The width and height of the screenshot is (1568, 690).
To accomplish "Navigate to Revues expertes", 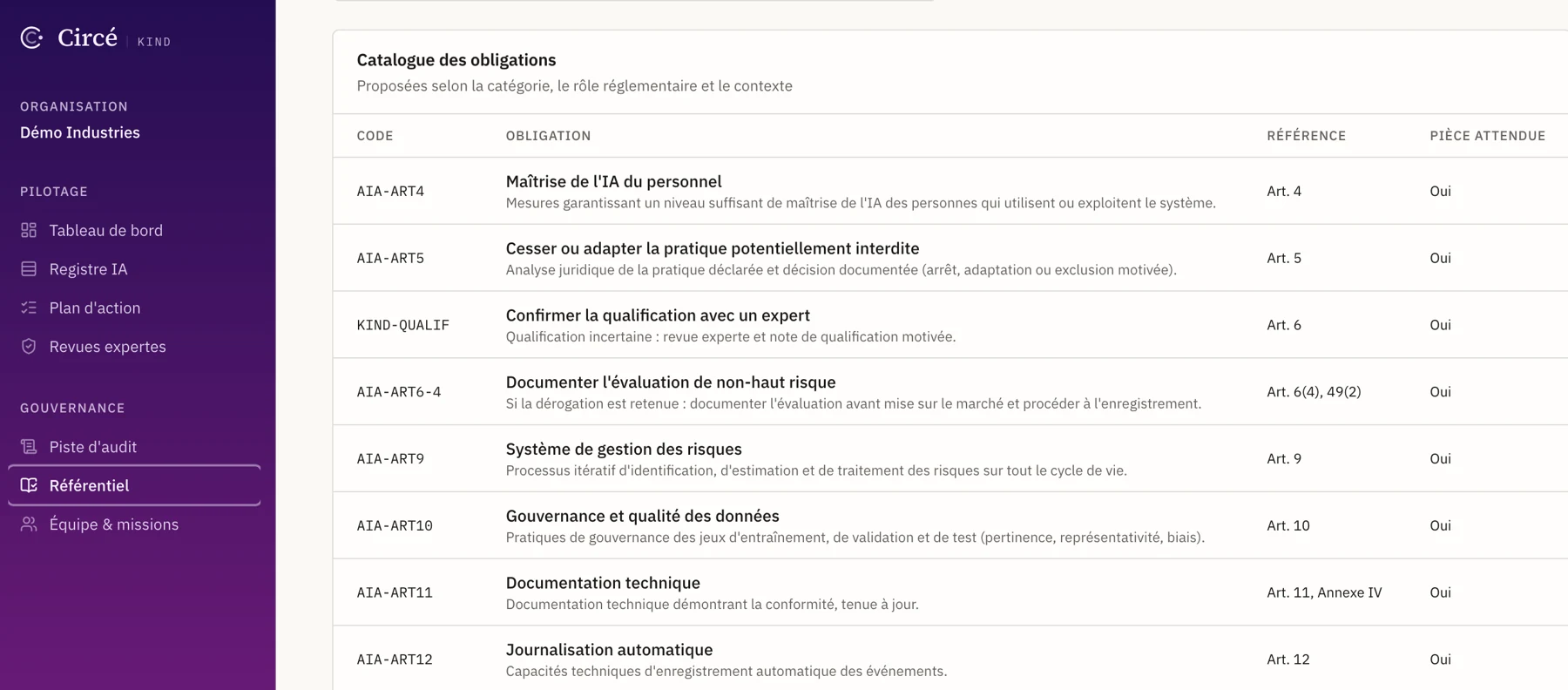I will pyautogui.click(x=134, y=346).
